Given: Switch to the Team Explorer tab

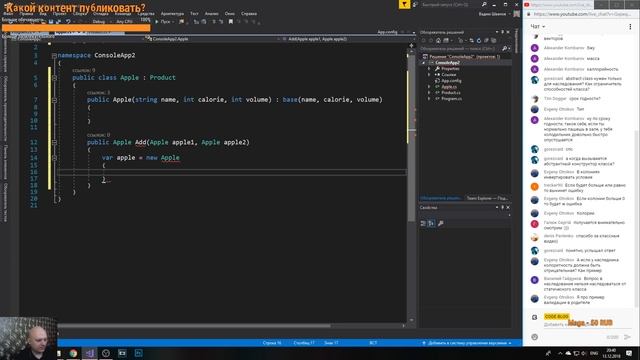Looking at the screenshot, I should (x=487, y=198).
